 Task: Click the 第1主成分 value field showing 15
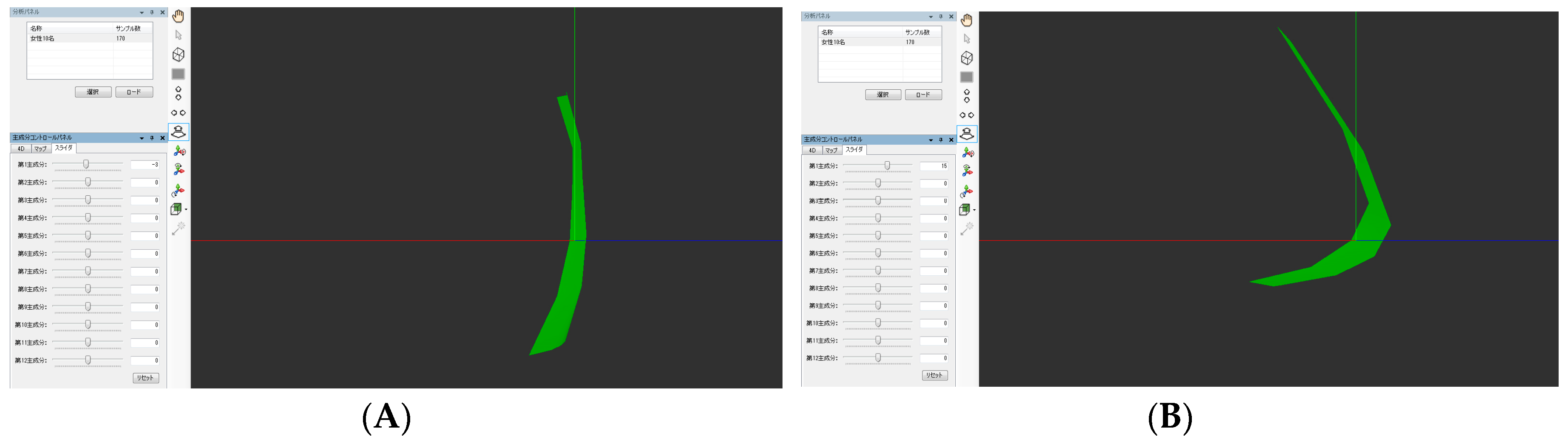(x=934, y=166)
